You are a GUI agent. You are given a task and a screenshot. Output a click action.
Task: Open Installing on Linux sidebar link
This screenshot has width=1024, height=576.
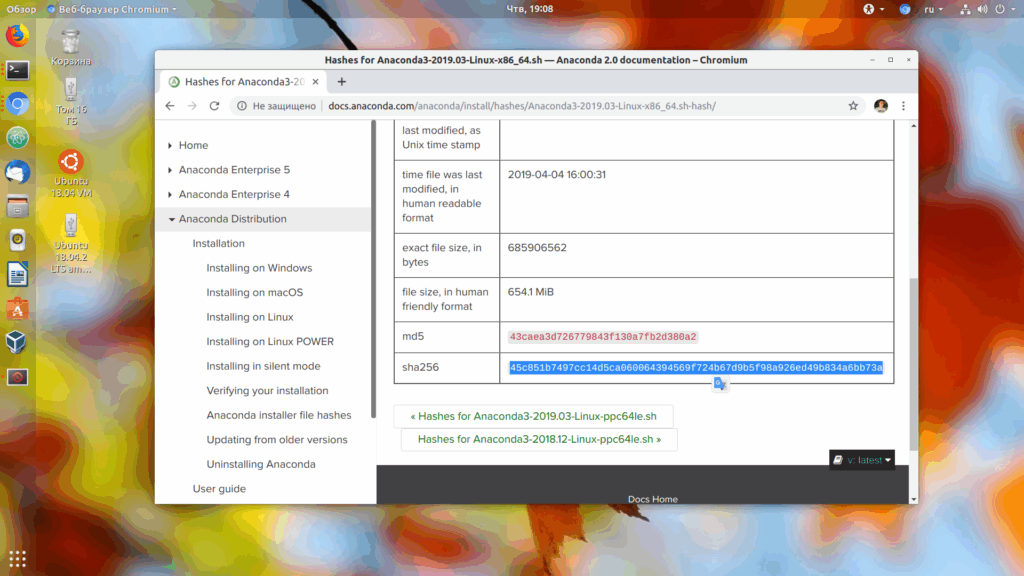[249, 317]
